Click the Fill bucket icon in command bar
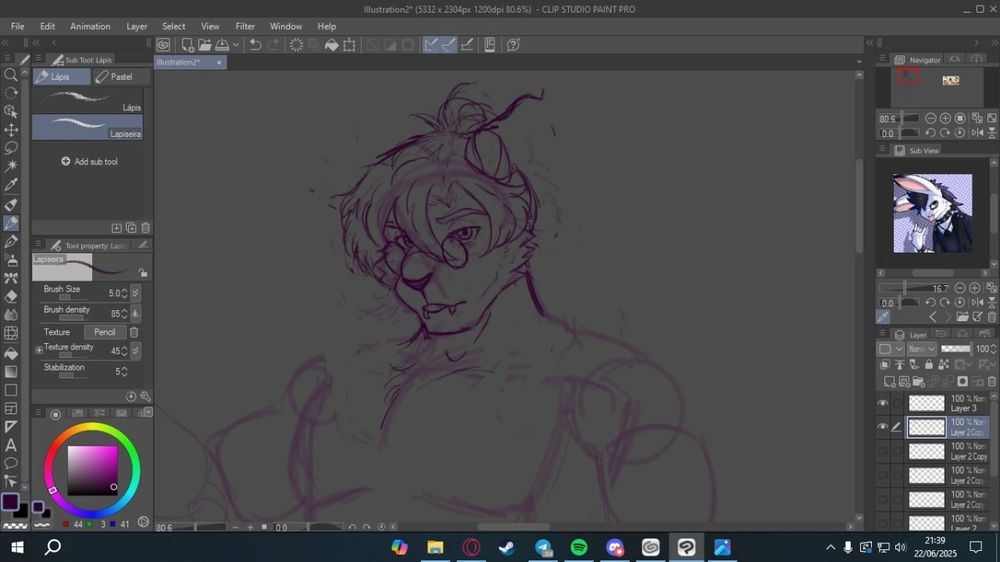 (x=332, y=45)
